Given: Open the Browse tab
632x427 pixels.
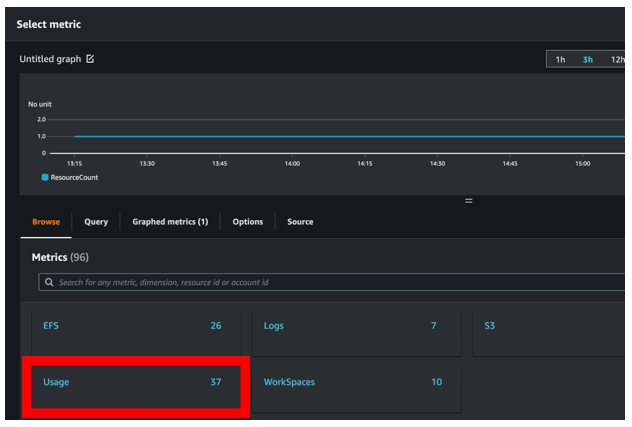Looking at the screenshot, I should 46,222.
